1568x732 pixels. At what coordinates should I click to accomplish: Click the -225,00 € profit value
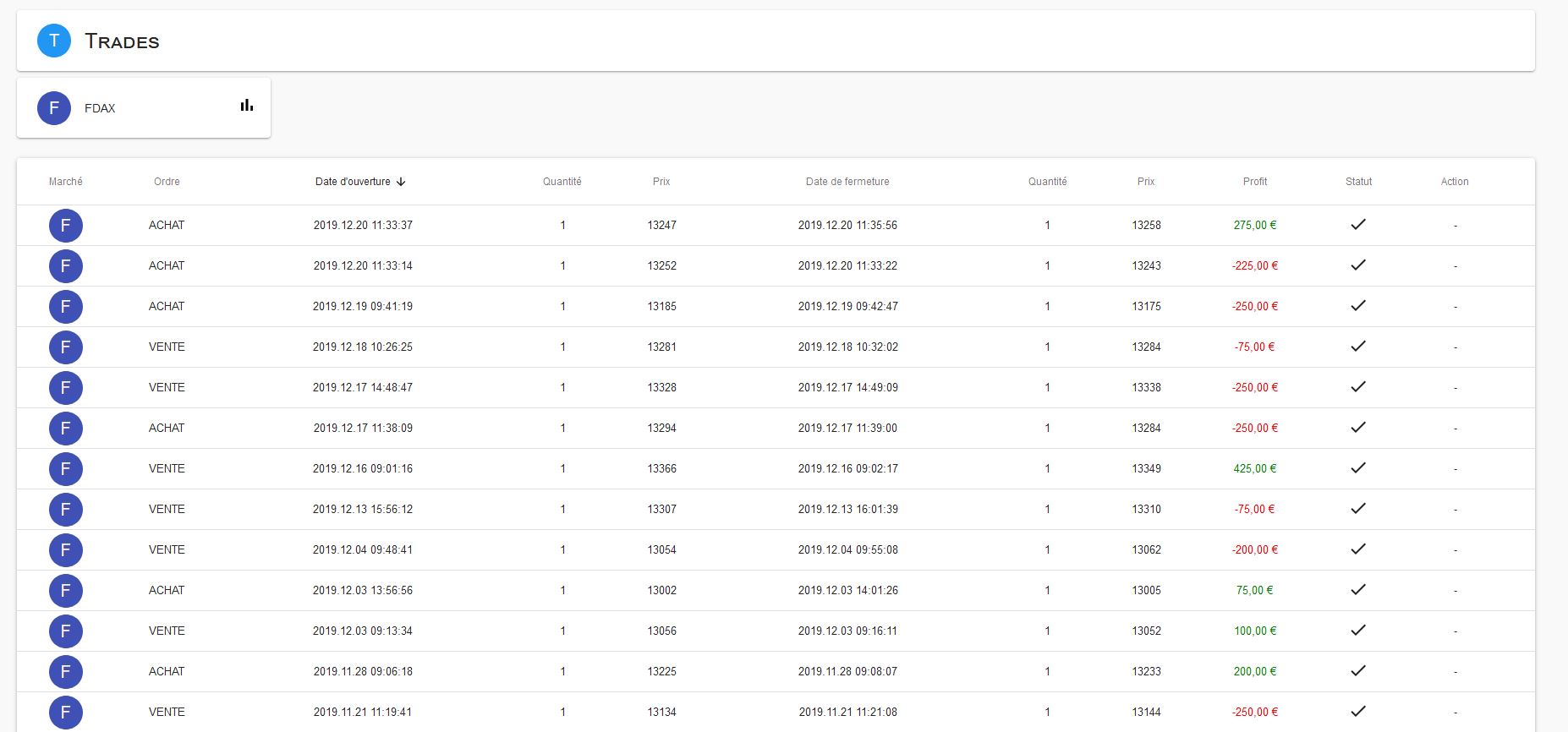pos(1255,266)
